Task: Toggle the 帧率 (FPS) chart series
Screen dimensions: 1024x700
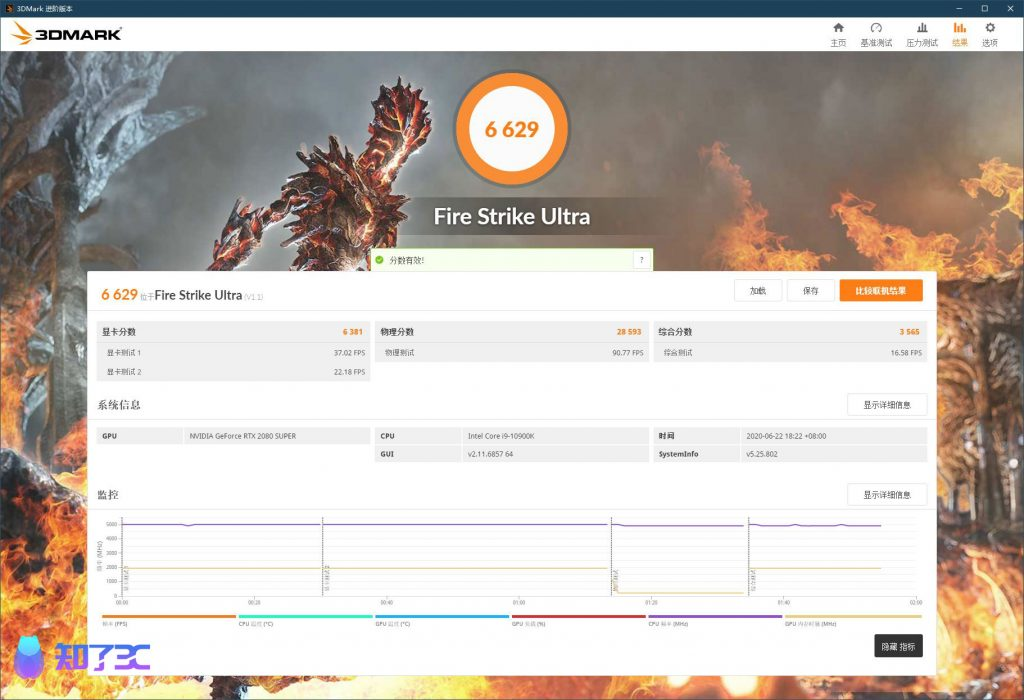Action: 168,620
